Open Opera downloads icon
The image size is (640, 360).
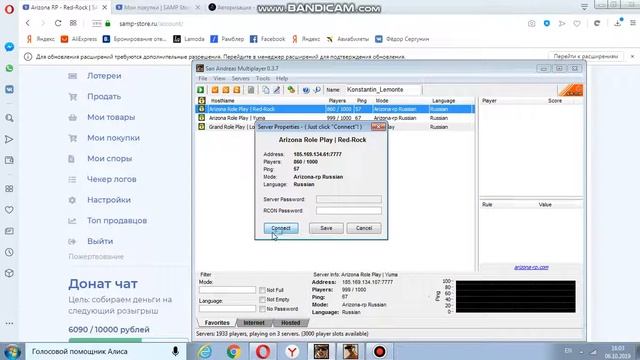[618, 23]
